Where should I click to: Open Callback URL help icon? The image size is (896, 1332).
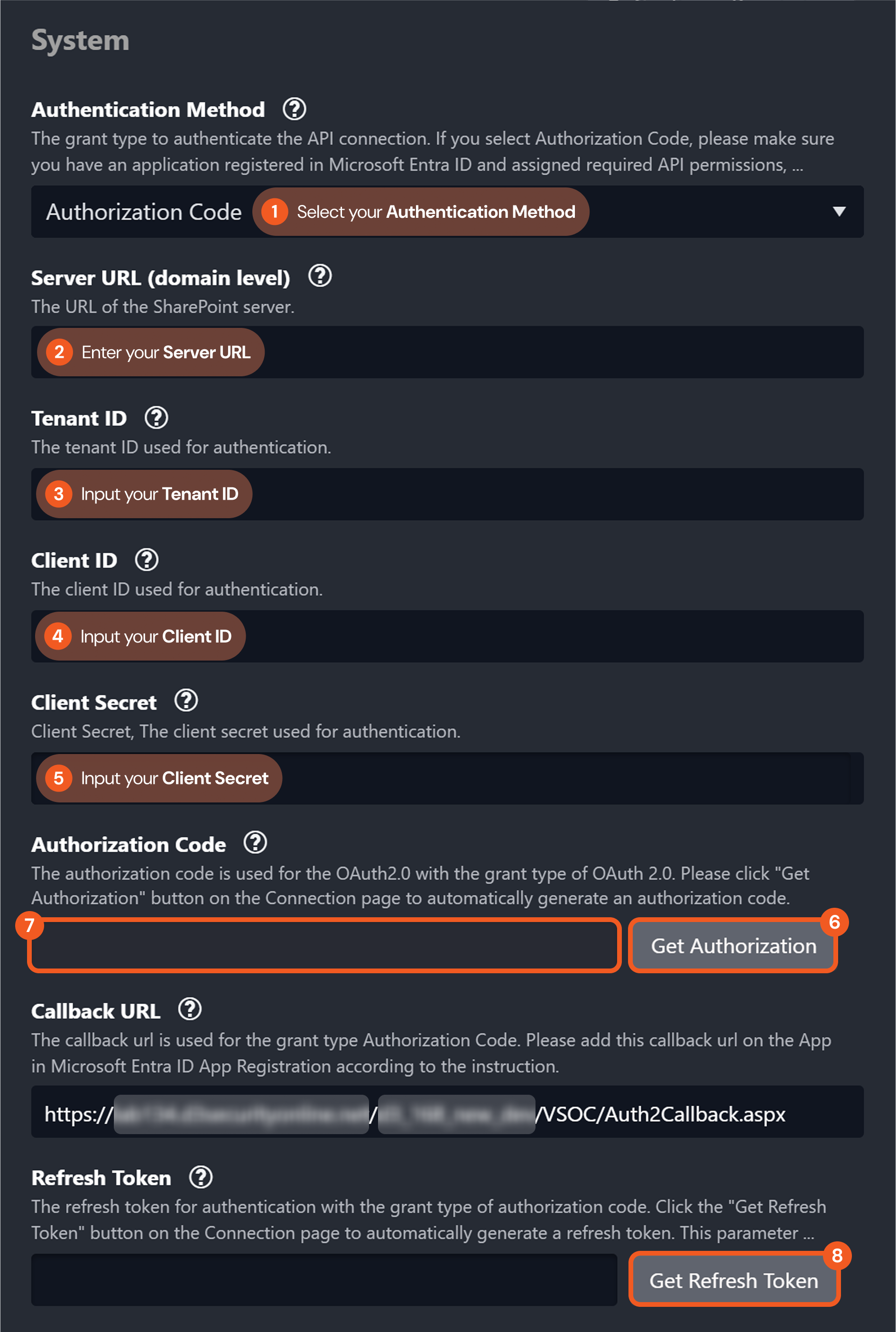pos(190,1010)
